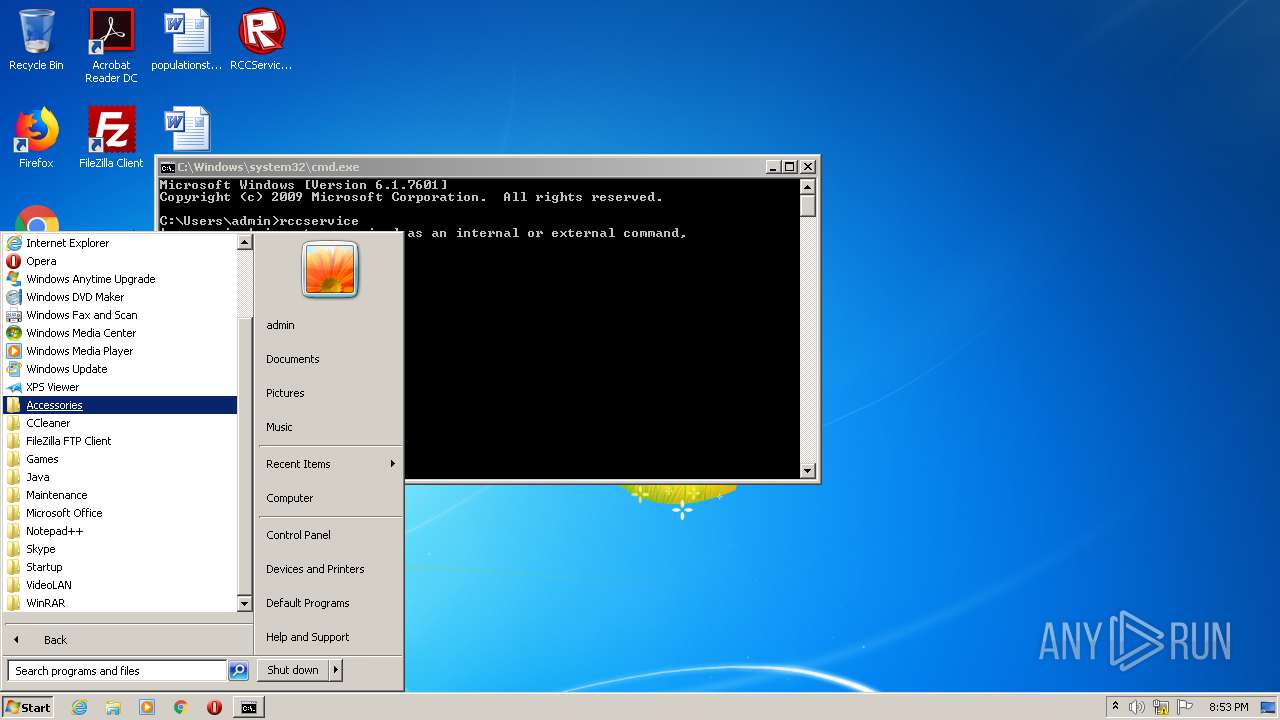
Task: Expand the Microsoft Office folder
Action: point(120,513)
